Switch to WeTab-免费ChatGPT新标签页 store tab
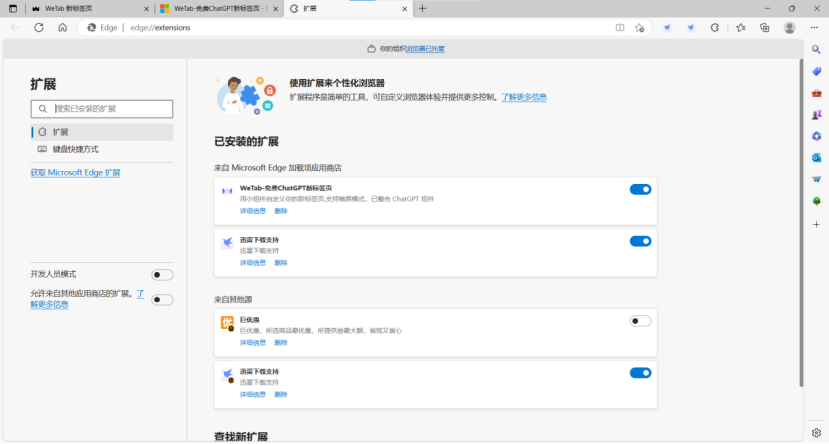Image resolution: width=829 pixels, height=444 pixels. (219, 8)
